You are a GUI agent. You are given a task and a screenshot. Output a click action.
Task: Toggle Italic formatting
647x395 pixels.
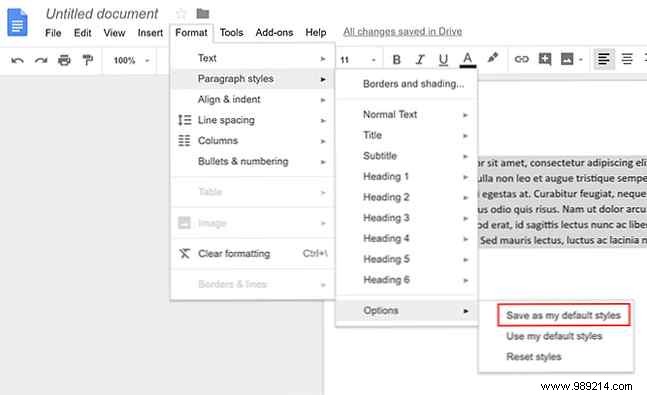[x=420, y=60]
